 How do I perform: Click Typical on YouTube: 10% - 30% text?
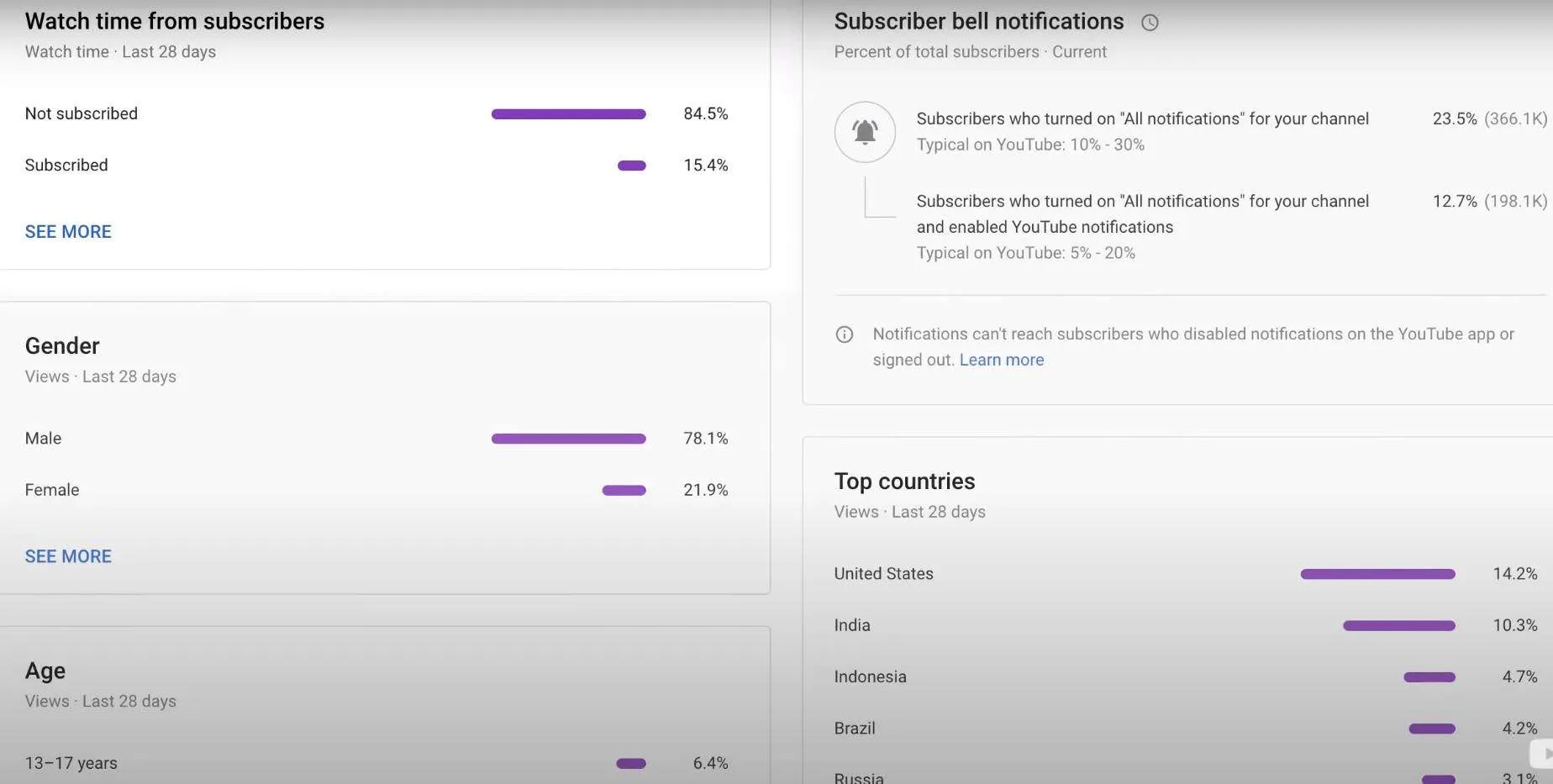(1030, 145)
